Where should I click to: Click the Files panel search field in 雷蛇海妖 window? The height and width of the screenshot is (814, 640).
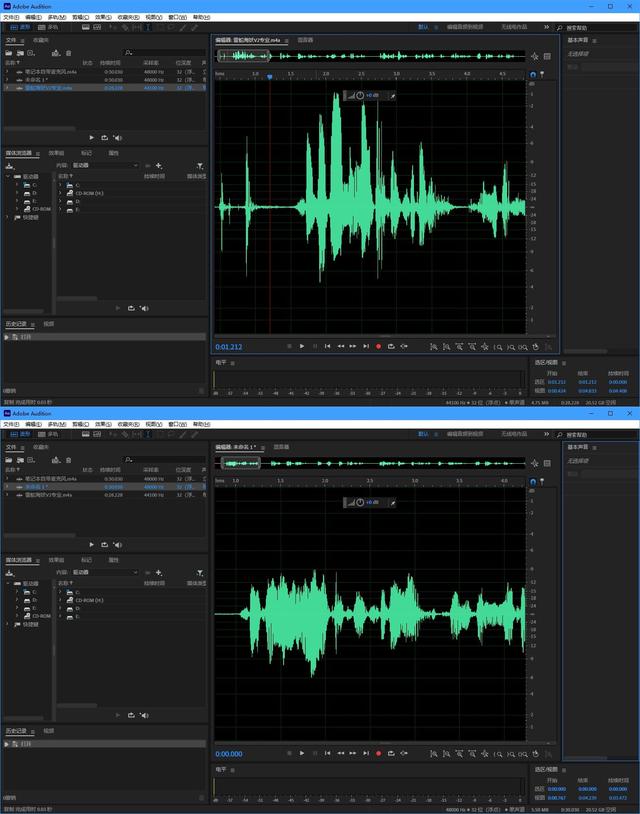click(x=165, y=52)
